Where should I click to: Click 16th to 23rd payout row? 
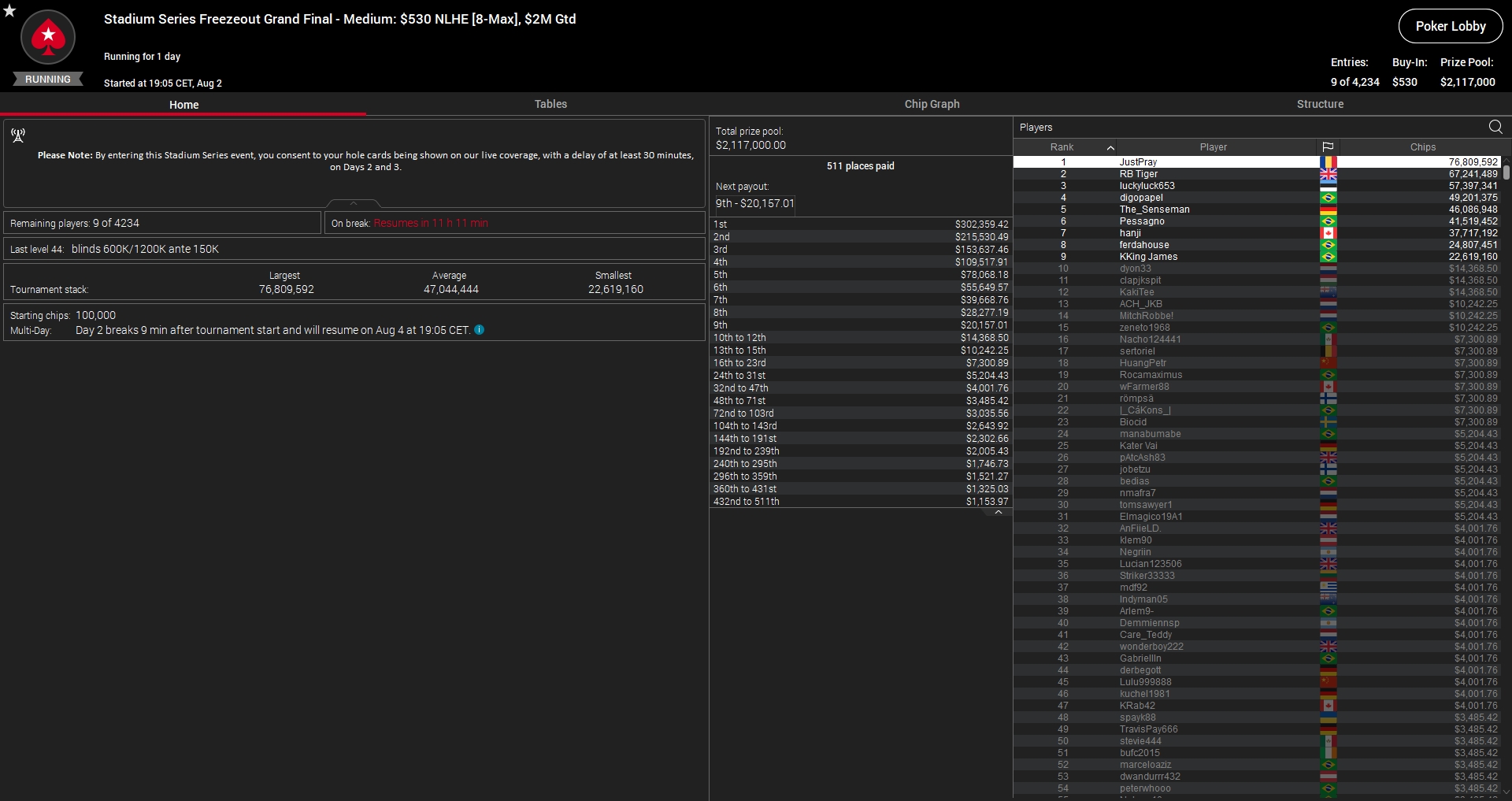click(x=861, y=363)
